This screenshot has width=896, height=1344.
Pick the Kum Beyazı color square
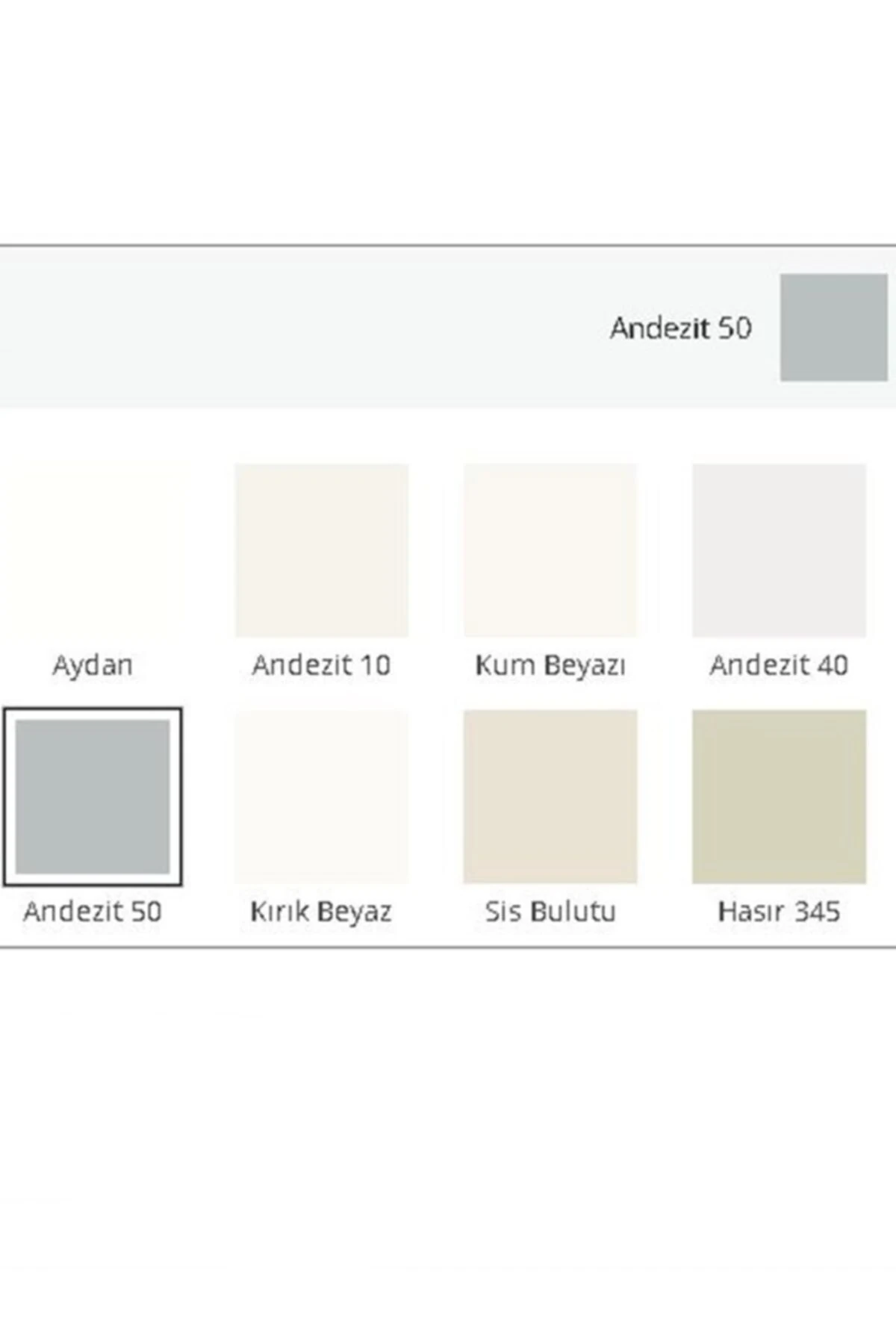pos(550,550)
